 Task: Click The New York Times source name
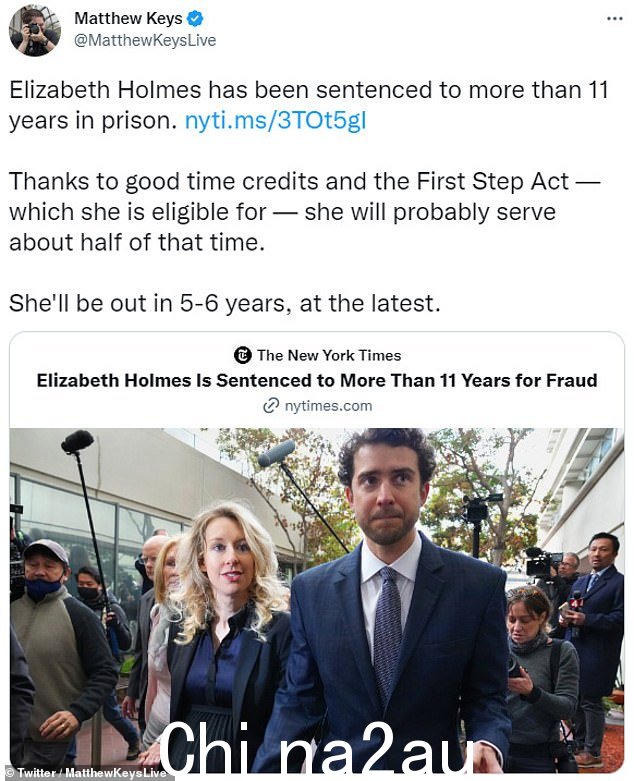pyautogui.click(x=329, y=355)
